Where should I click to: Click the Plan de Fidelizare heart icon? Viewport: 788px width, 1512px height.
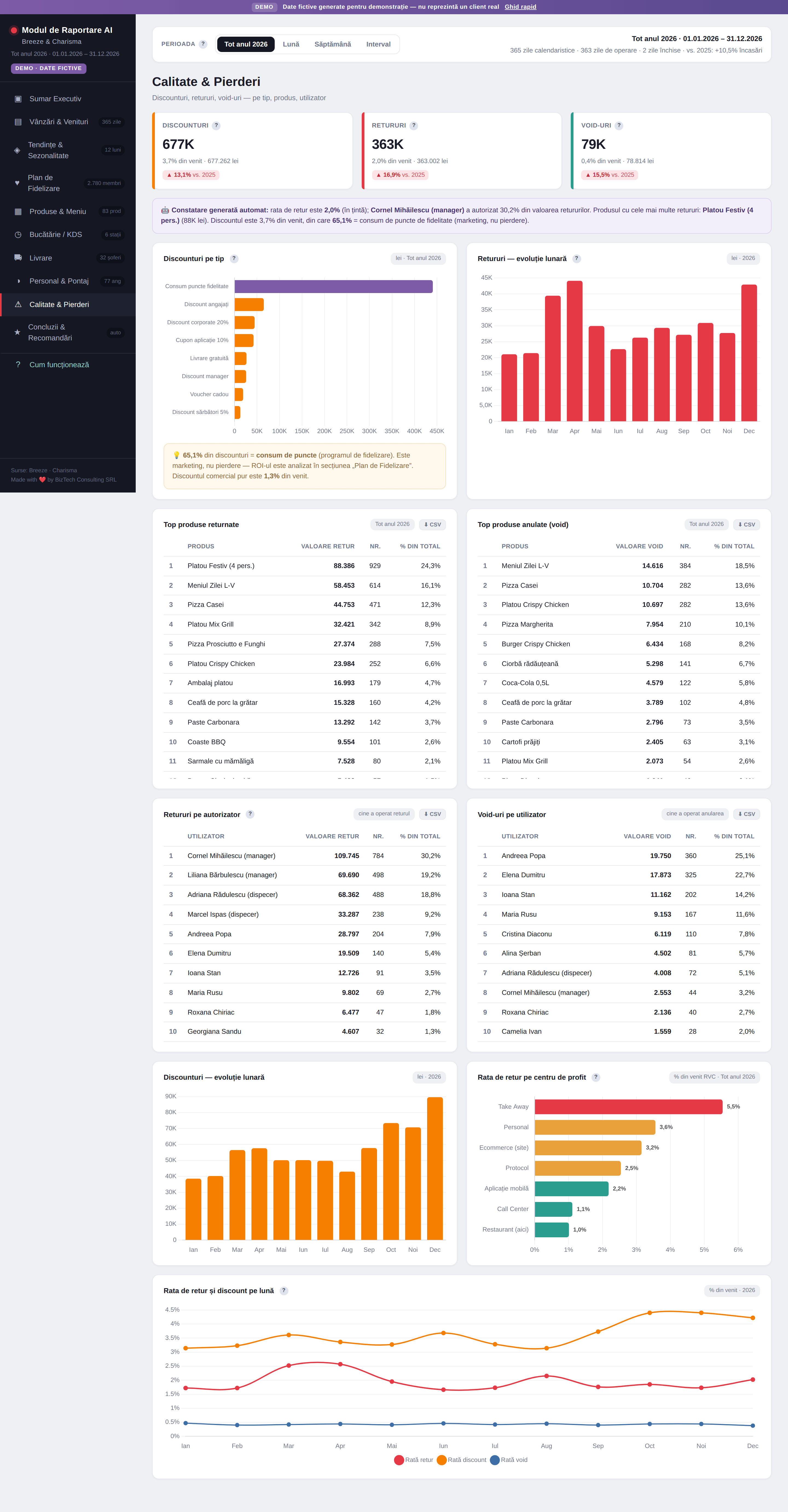tap(17, 183)
